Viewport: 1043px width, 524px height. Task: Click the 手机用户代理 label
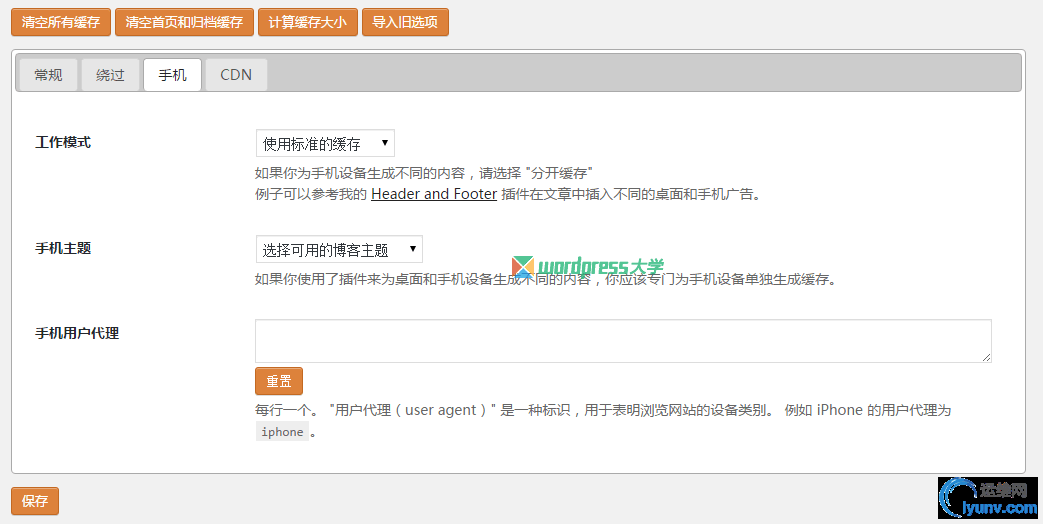tap(77, 333)
